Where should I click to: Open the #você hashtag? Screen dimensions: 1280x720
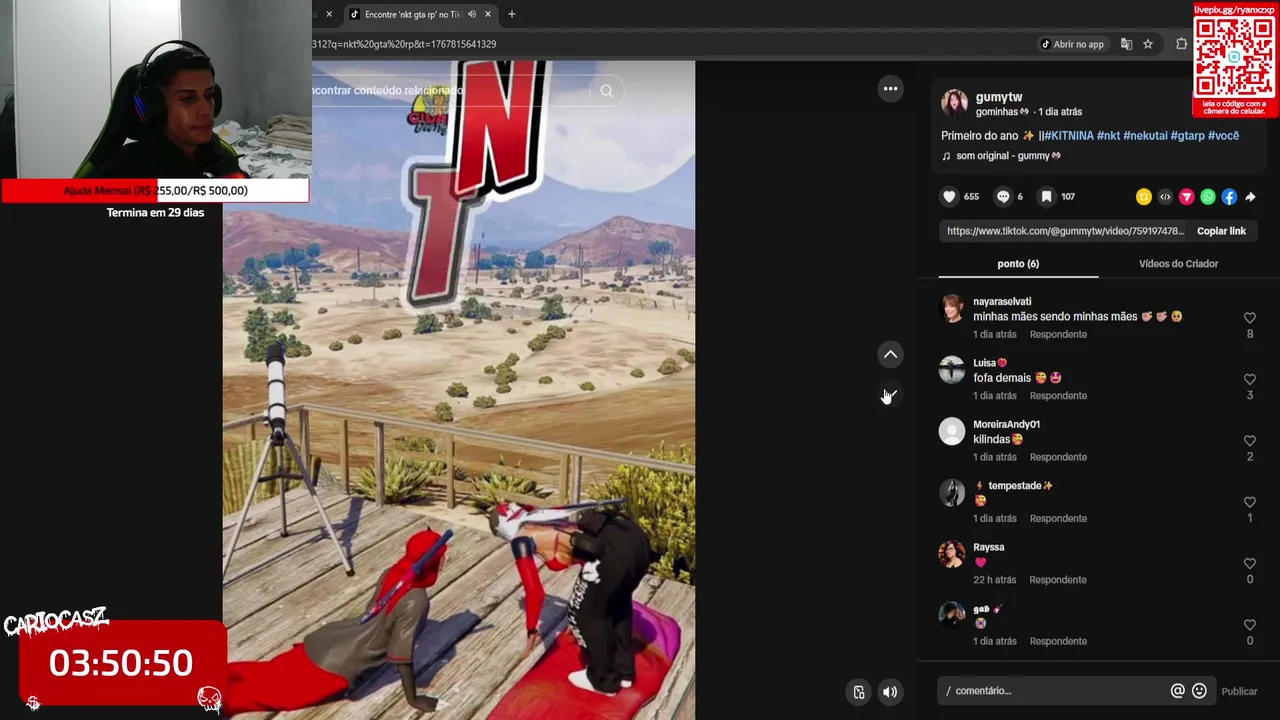(x=1223, y=136)
